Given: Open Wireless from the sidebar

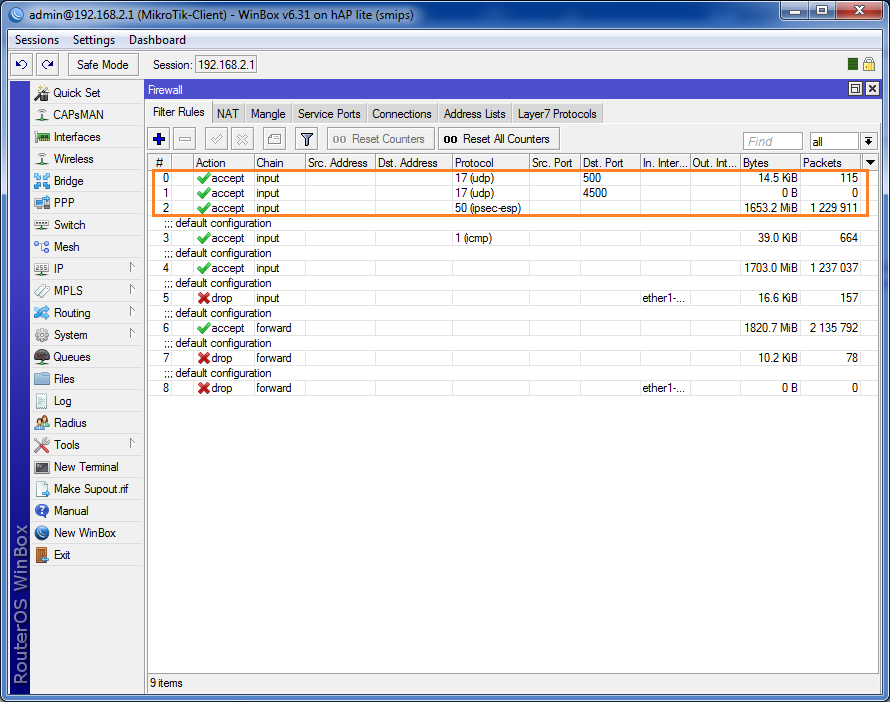Looking at the screenshot, I should pyautogui.click(x=73, y=159).
